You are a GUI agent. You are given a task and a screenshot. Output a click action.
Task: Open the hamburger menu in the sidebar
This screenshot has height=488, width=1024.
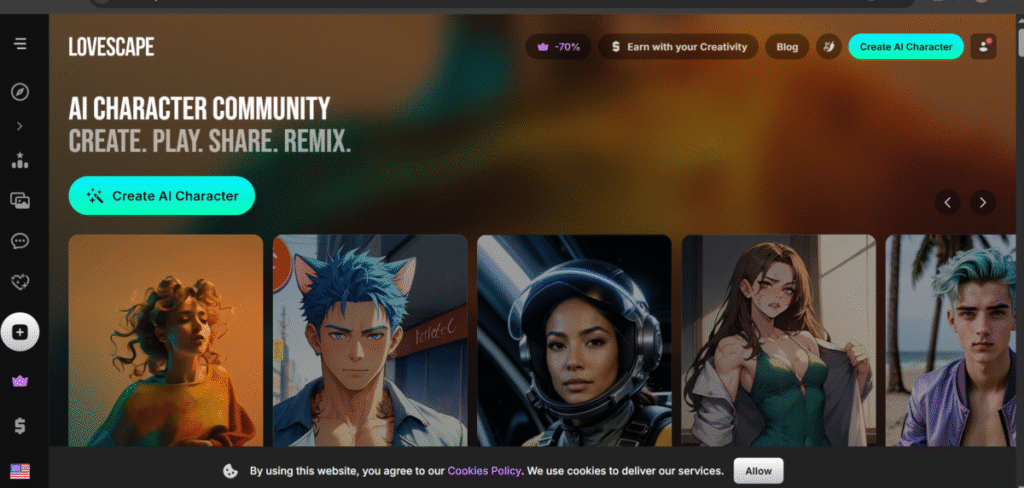click(x=20, y=44)
